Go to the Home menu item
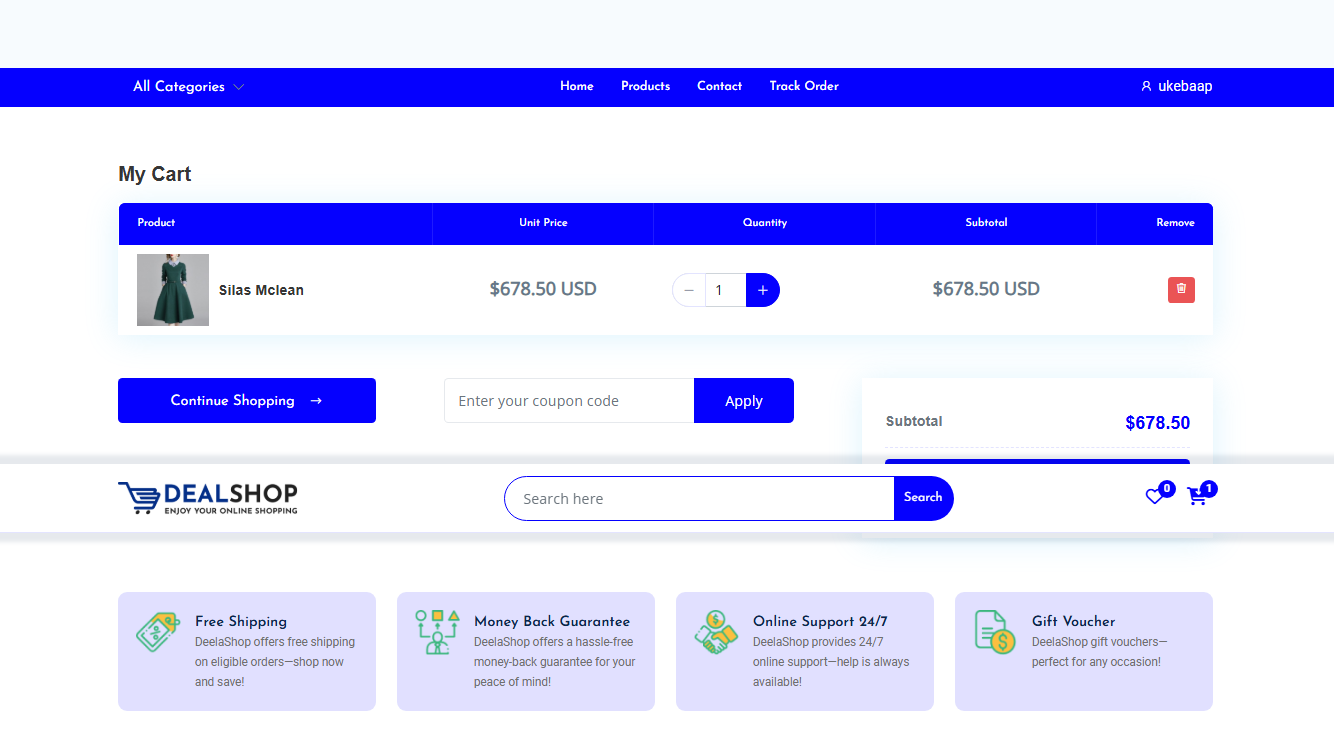 click(x=577, y=86)
